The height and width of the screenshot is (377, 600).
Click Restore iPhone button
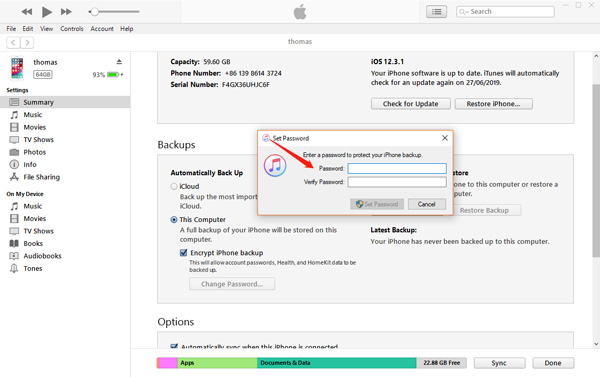point(493,104)
